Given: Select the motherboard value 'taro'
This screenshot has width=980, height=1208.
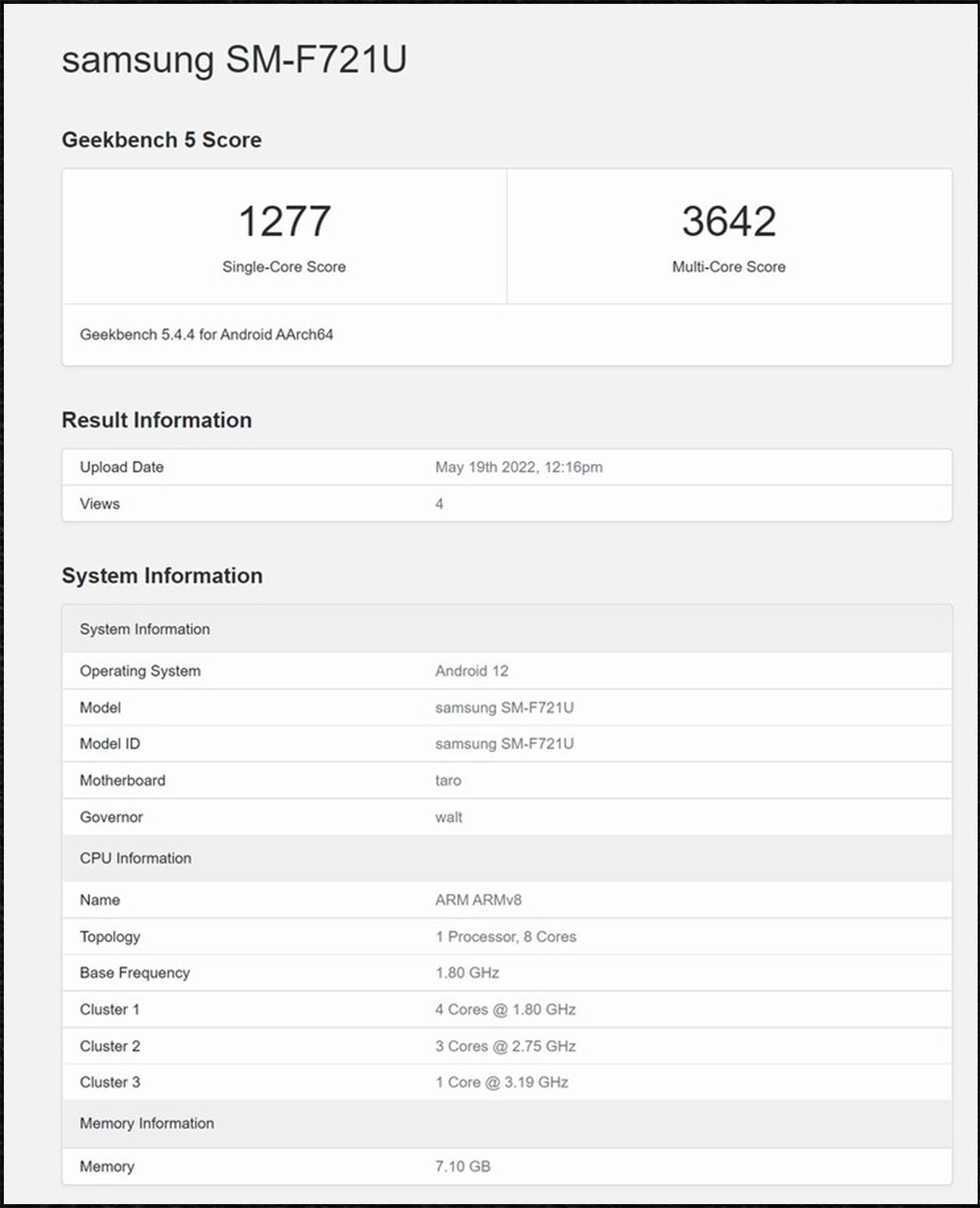Looking at the screenshot, I should 448,780.
